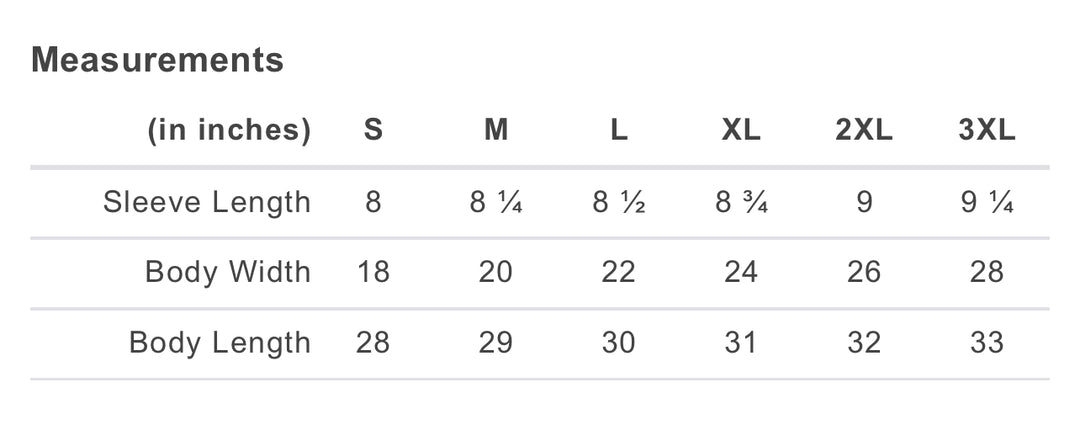Select the L size column header
1080x425 pixels.
tap(619, 130)
